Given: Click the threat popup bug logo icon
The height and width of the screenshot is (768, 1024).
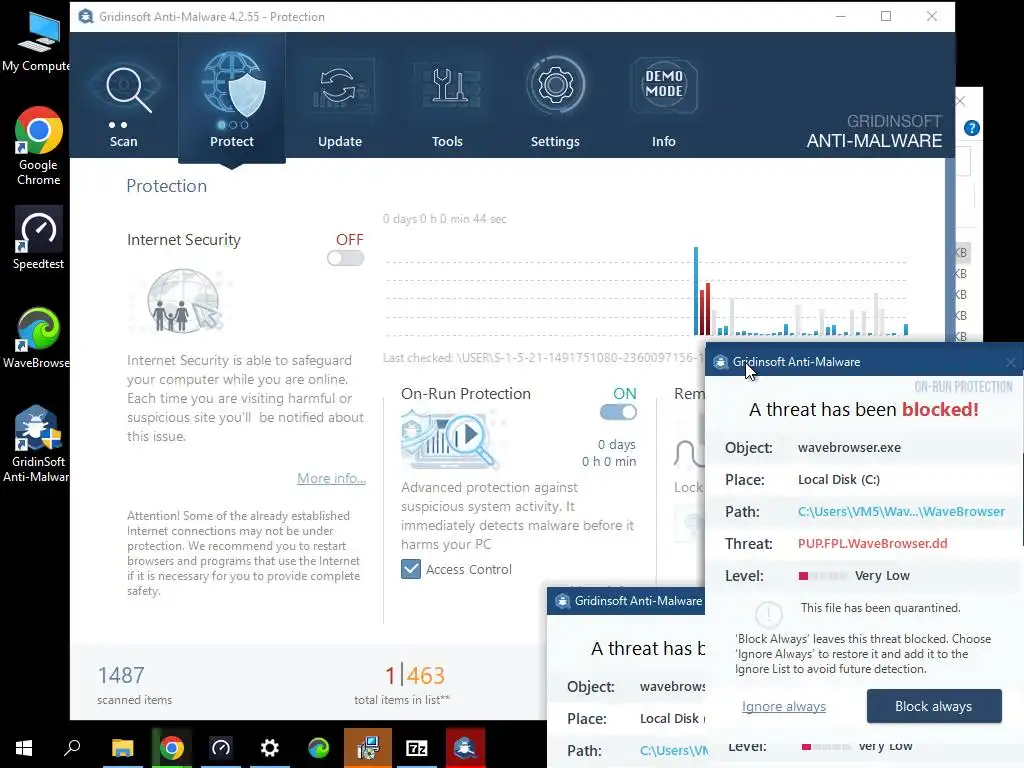Looking at the screenshot, I should tap(720, 362).
